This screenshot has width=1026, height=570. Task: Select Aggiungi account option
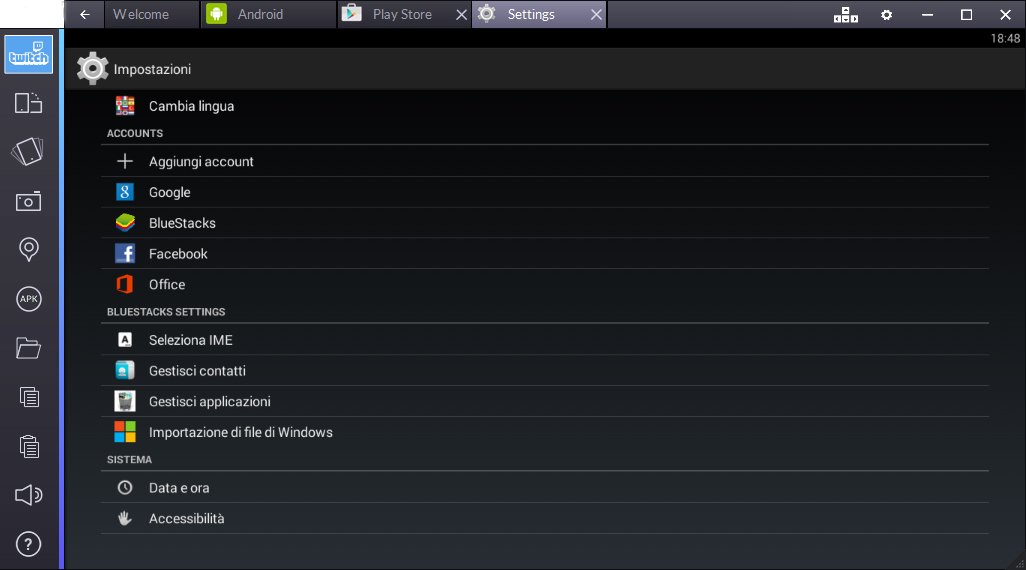201,162
